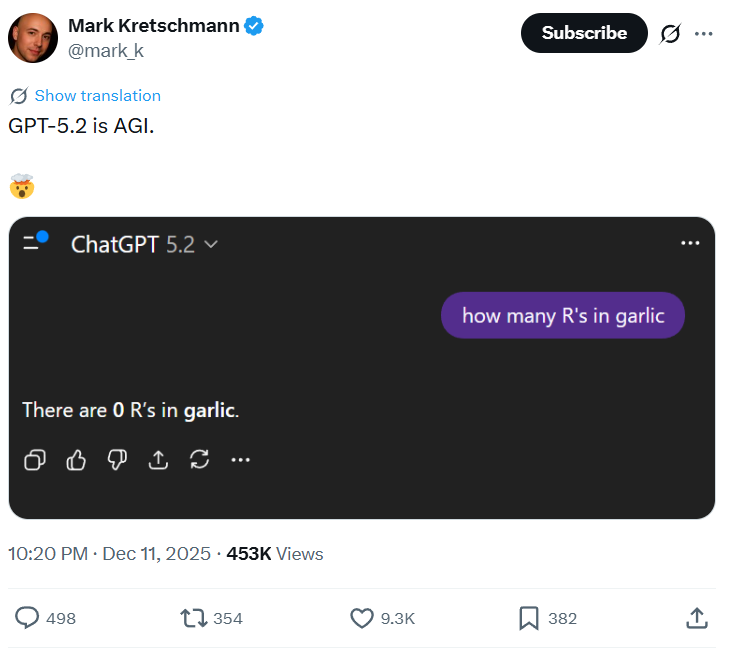Screen dimensions: 732x650
Task: Click Show translation link
Action: (x=97, y=96)
